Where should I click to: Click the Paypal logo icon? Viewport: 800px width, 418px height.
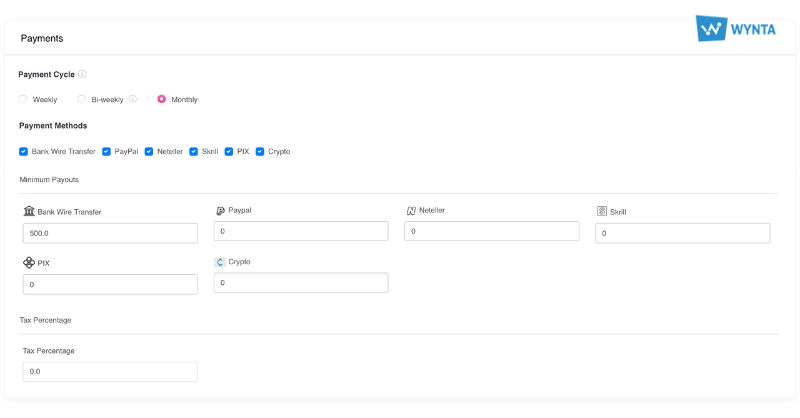click(x=220, y=210)
